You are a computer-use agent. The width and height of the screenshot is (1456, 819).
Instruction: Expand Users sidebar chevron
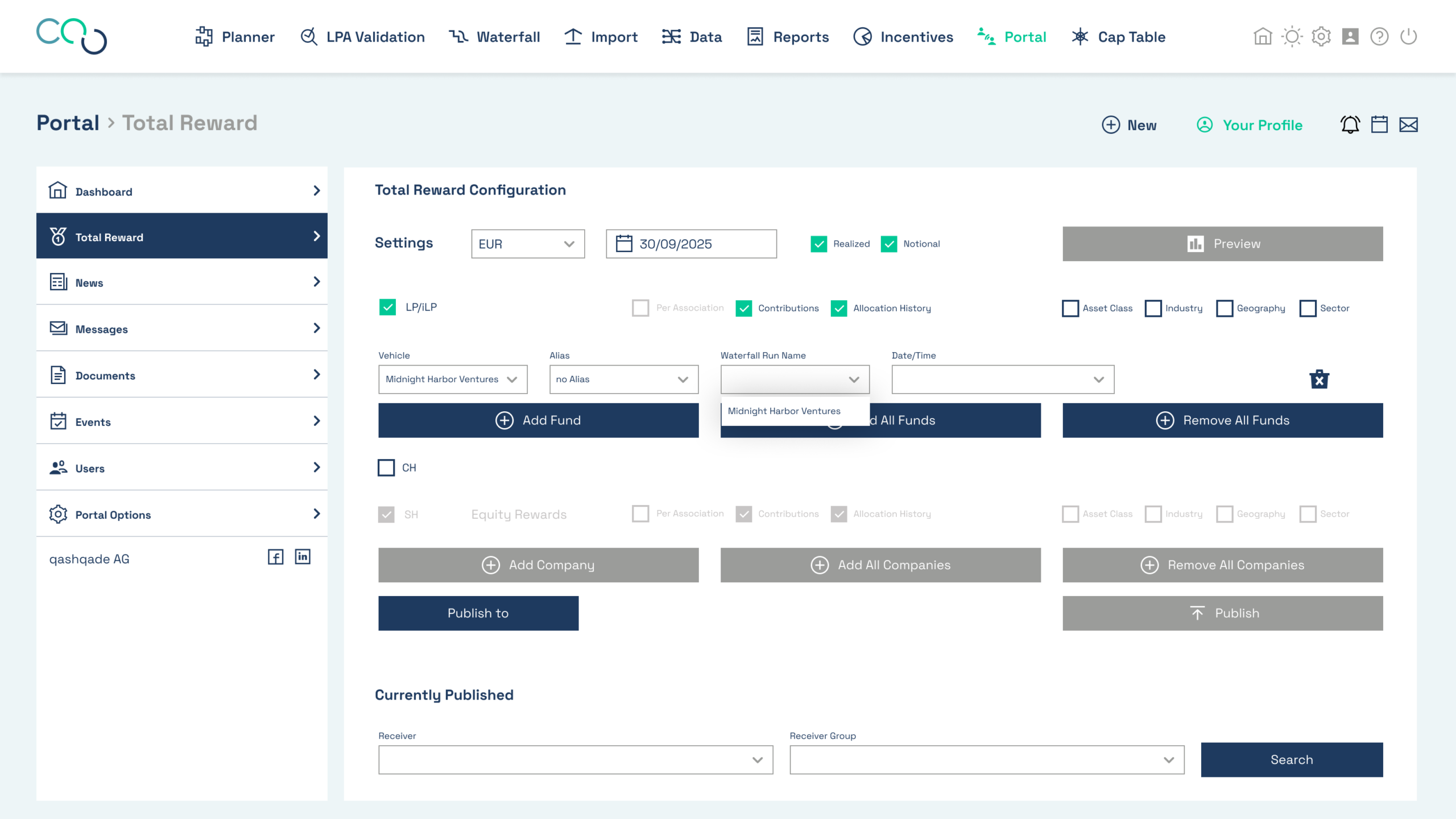[x=317, y=468]
